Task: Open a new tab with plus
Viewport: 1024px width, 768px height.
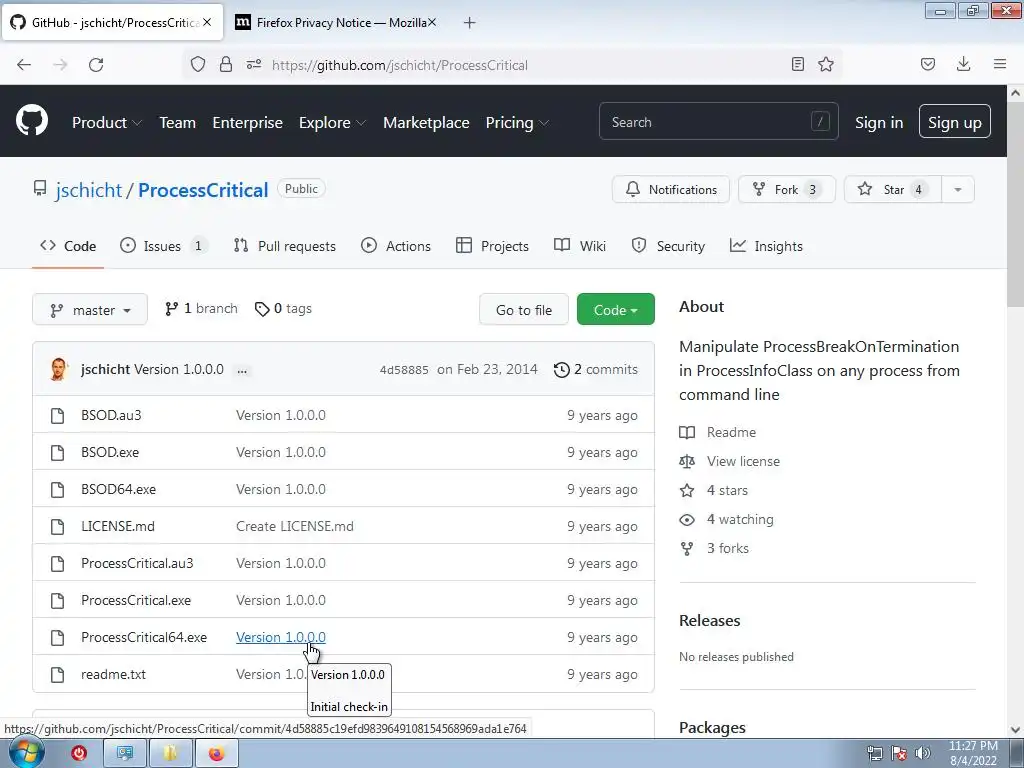Action: tap(470, 23)
